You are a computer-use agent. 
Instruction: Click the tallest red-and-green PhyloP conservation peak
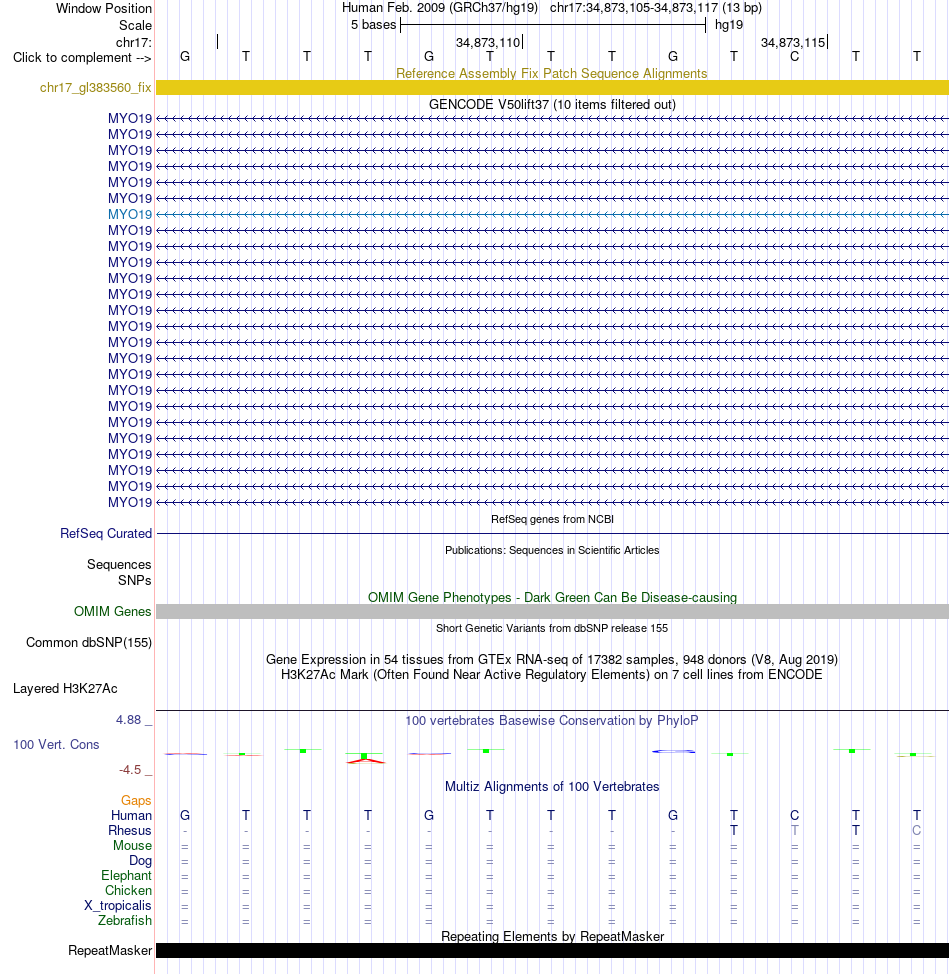(366, 757)
